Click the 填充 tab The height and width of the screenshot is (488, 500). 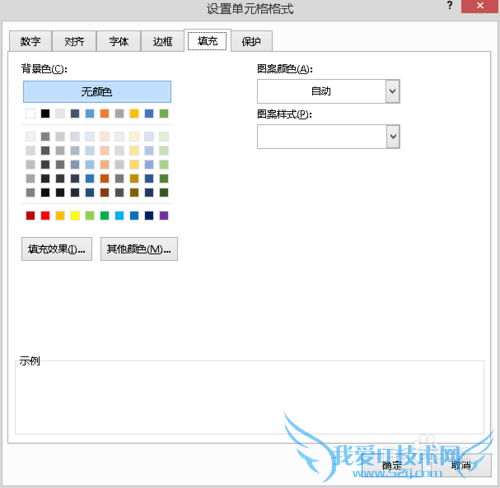tap(207, 41)
